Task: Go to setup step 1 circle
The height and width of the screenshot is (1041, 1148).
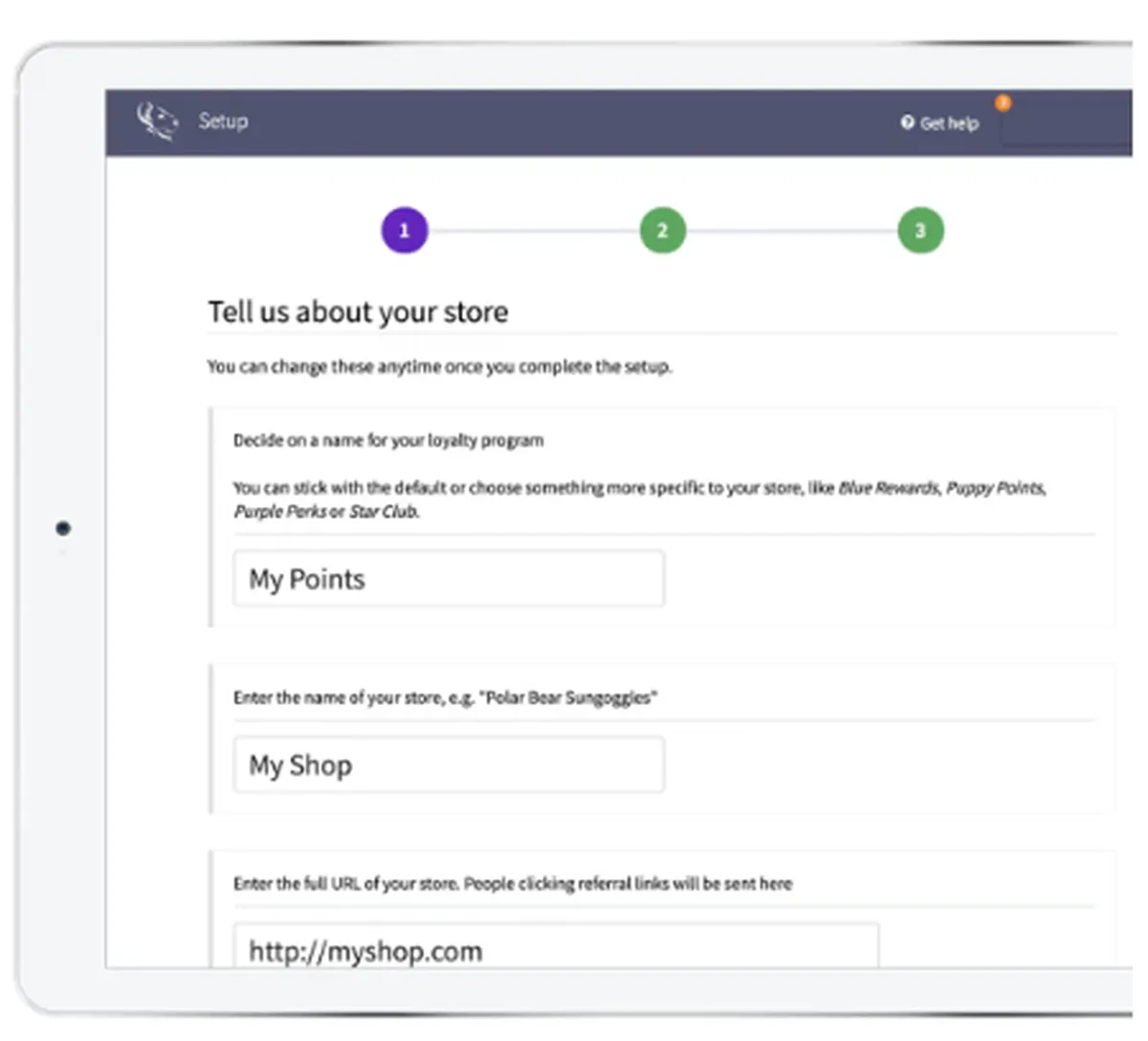Action: (x=404, y=230)
